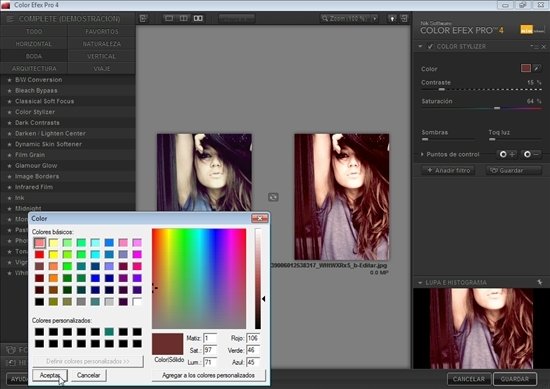Image resolution: width=550 pixels, height=389 pixels.
Task: Toggle favorite star for Film Grain
Action: (x=9, y=155)
